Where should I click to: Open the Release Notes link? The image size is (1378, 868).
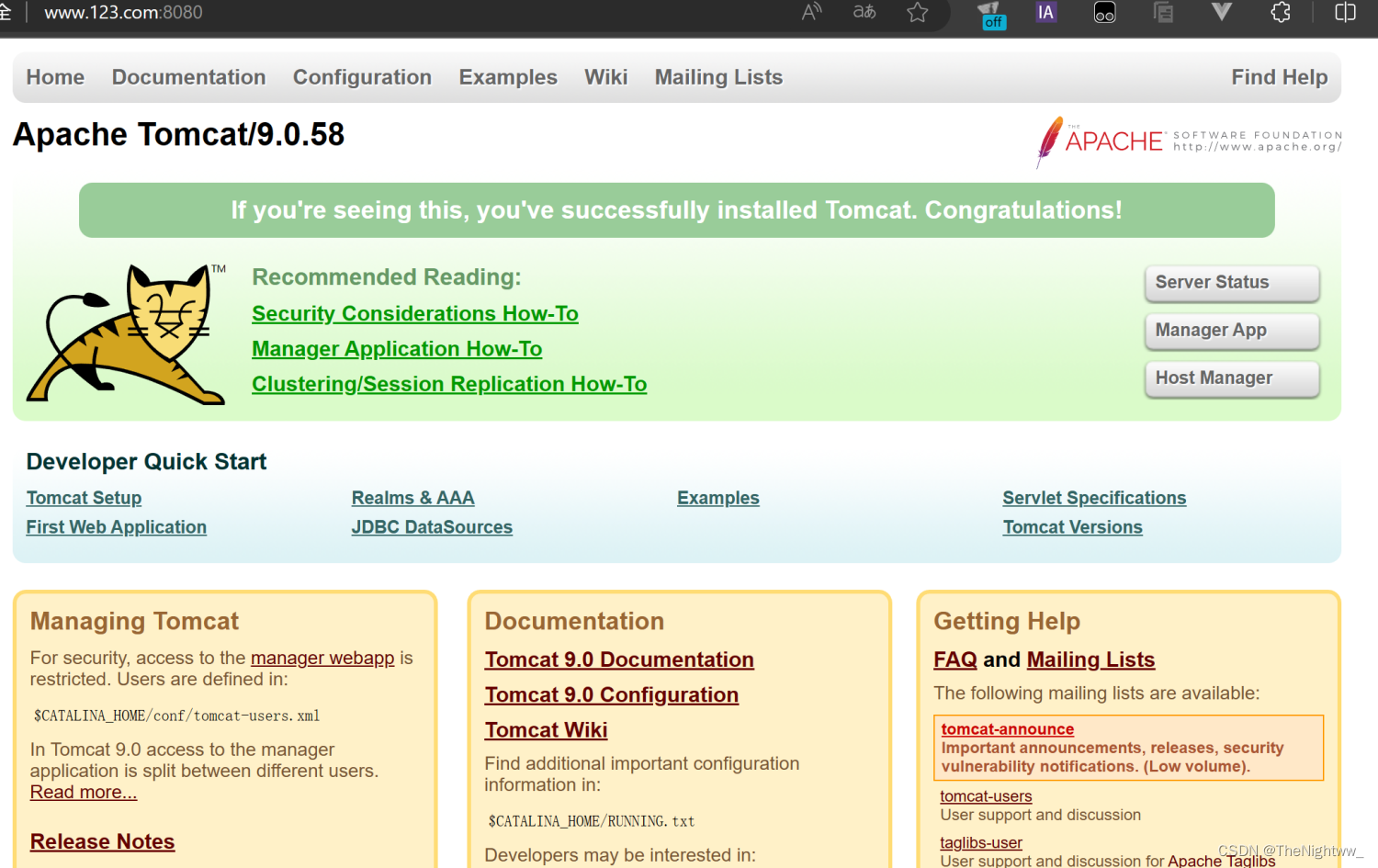pyautogui.click(x=102, y=841)
